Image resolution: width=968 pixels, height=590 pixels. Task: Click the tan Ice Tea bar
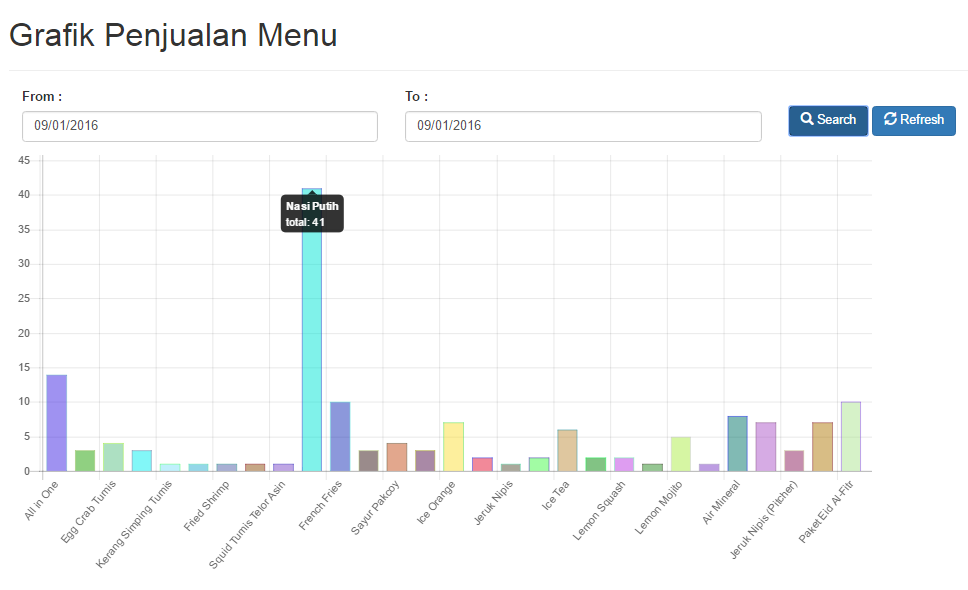point(567,451)
